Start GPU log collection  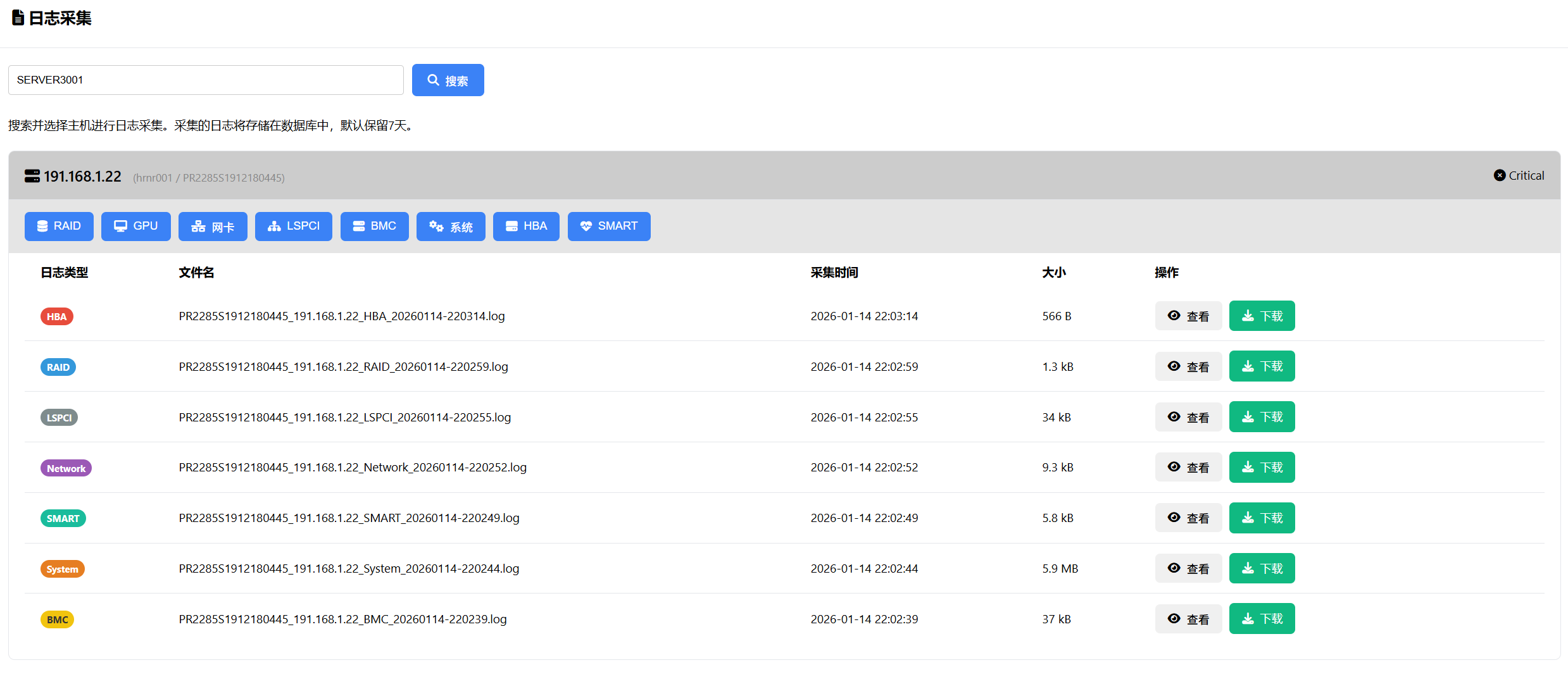[x=135, y=227]
